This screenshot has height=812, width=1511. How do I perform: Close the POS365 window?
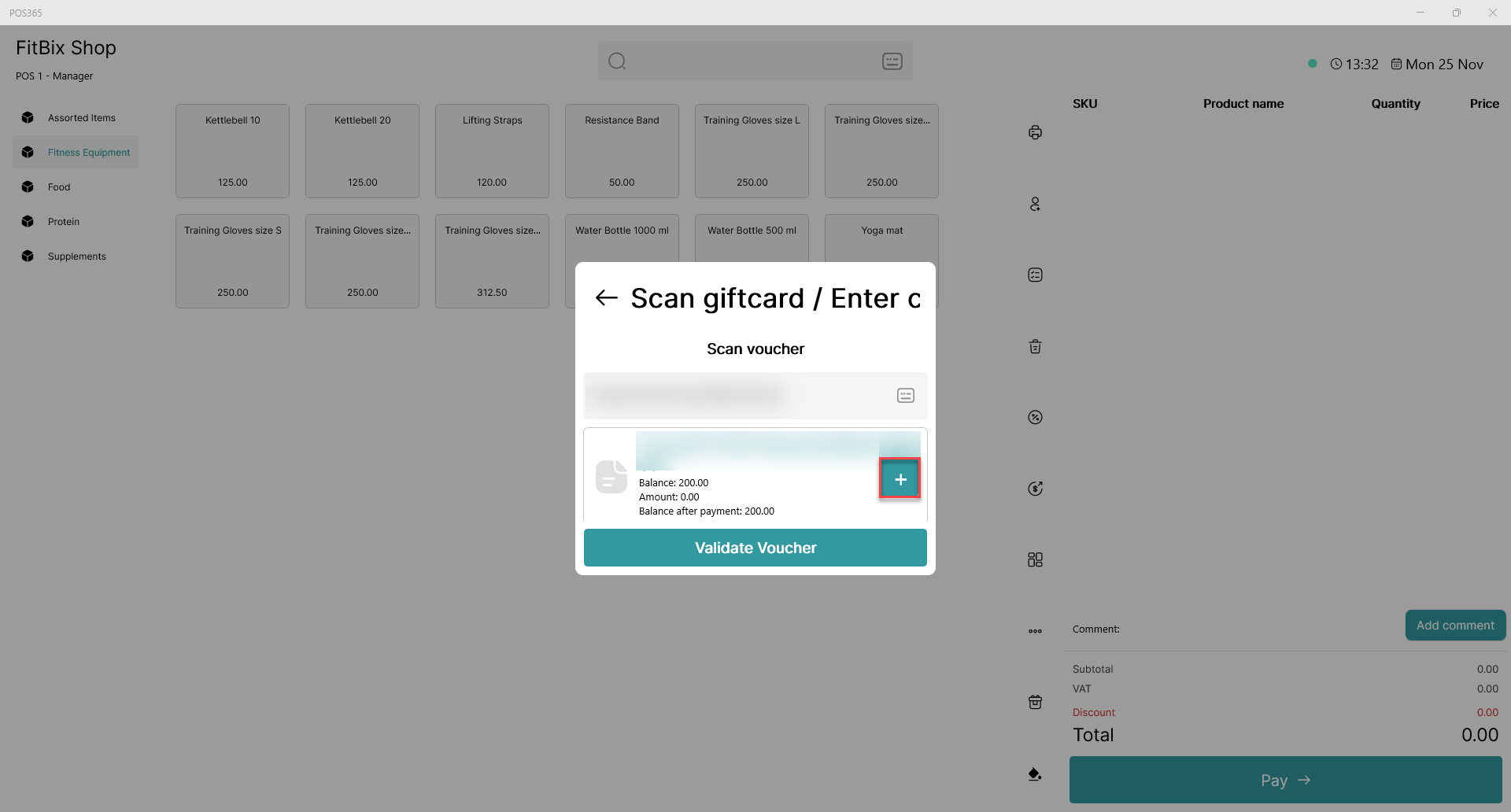click(1492, 13)
